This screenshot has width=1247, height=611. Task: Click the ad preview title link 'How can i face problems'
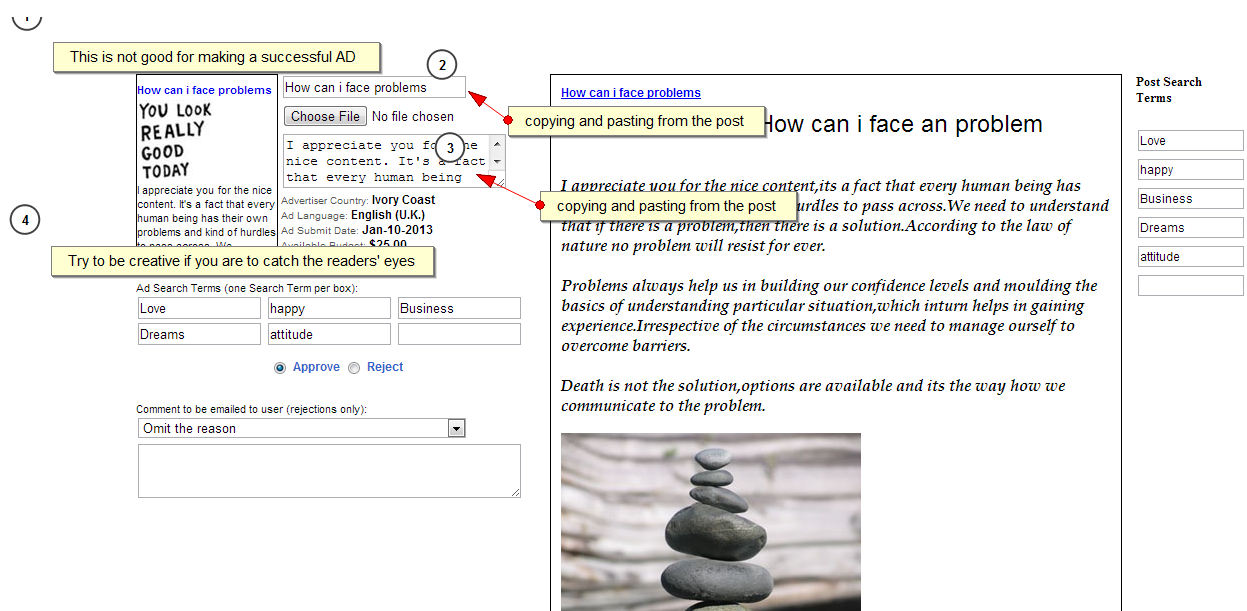(x=204, y=90)
